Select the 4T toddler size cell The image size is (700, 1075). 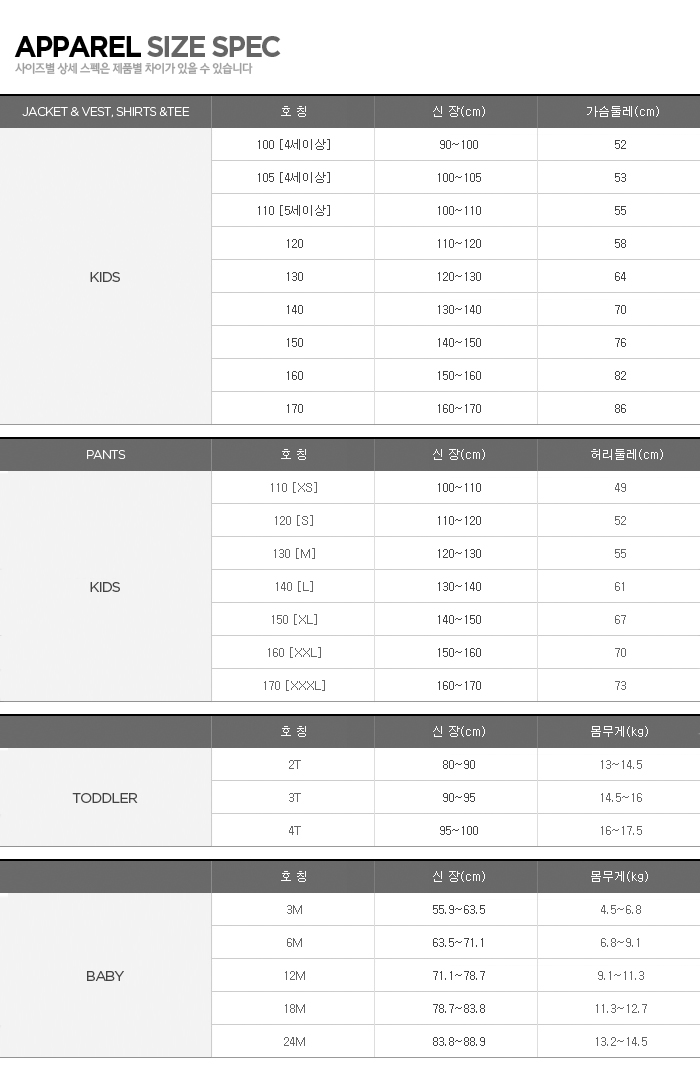(293, 831)
